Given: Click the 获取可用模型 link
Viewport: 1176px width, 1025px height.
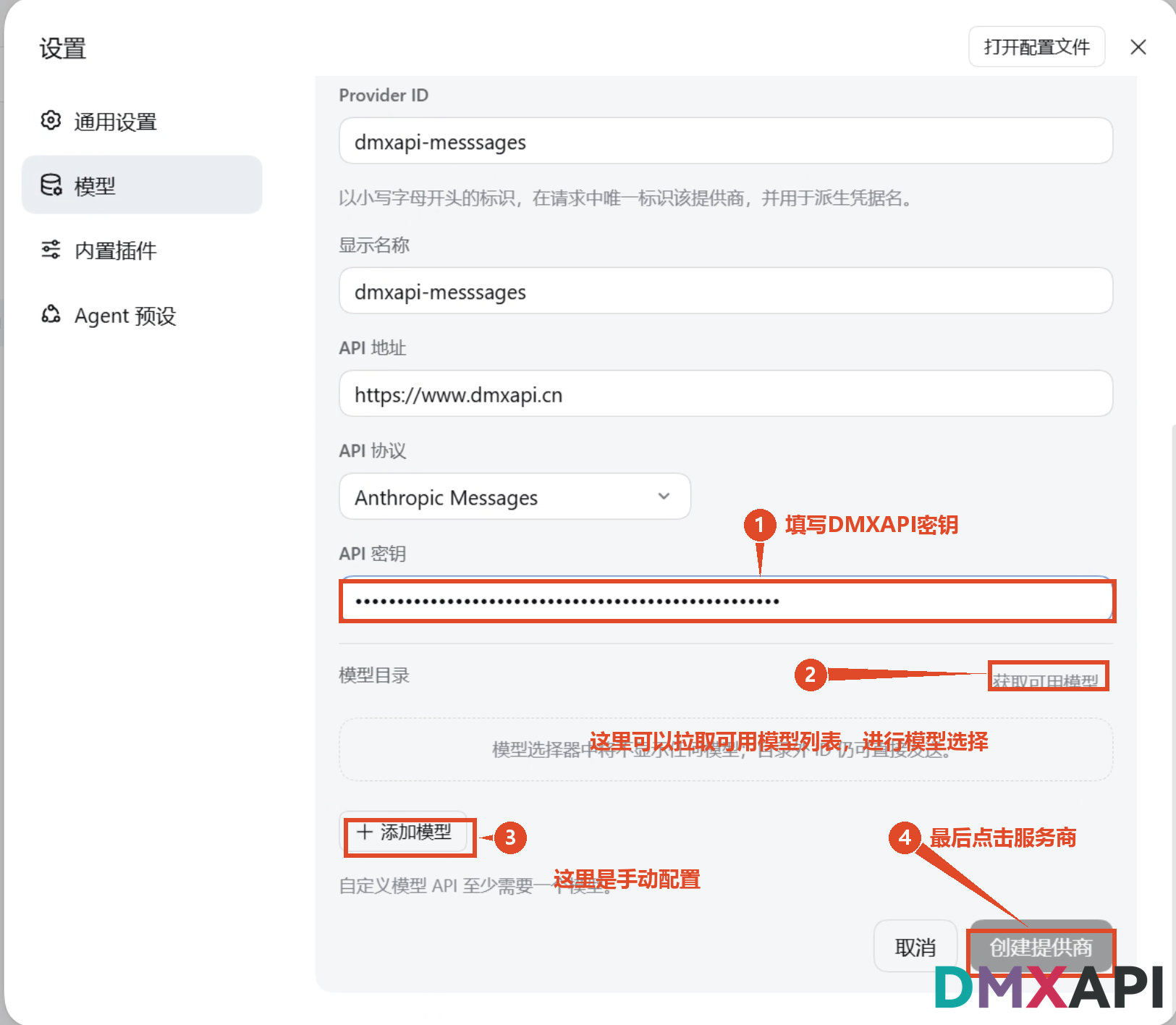Looking at the screenshot, I should click(1046, 680).
